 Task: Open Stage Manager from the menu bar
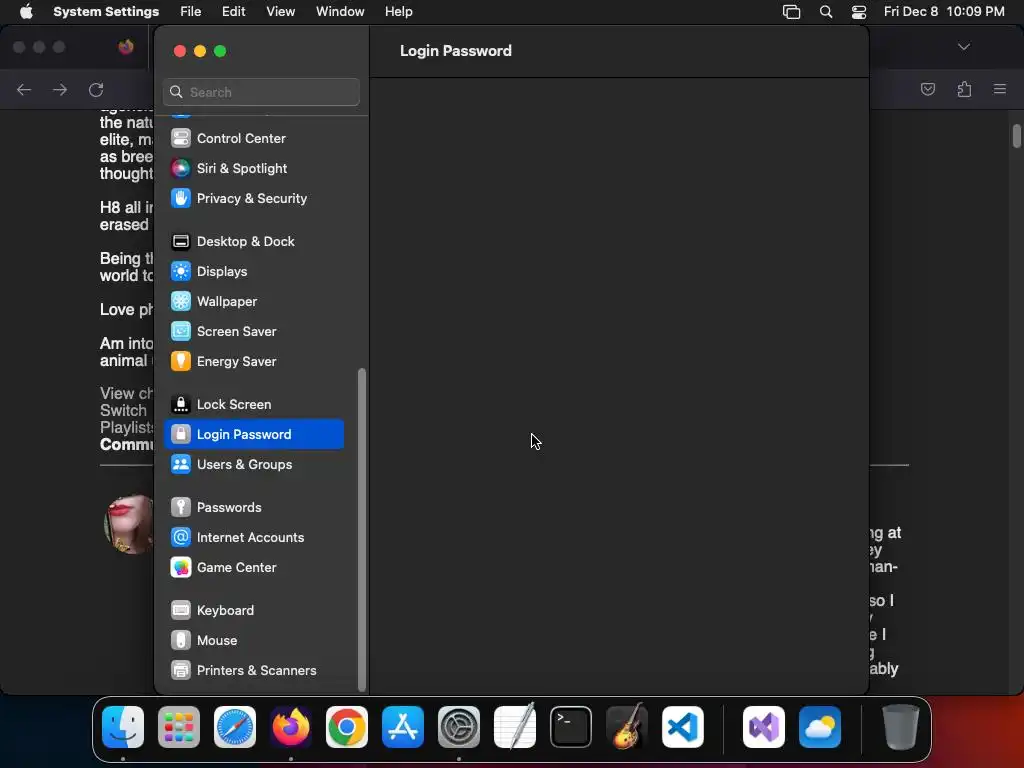(x=792, y=12)
